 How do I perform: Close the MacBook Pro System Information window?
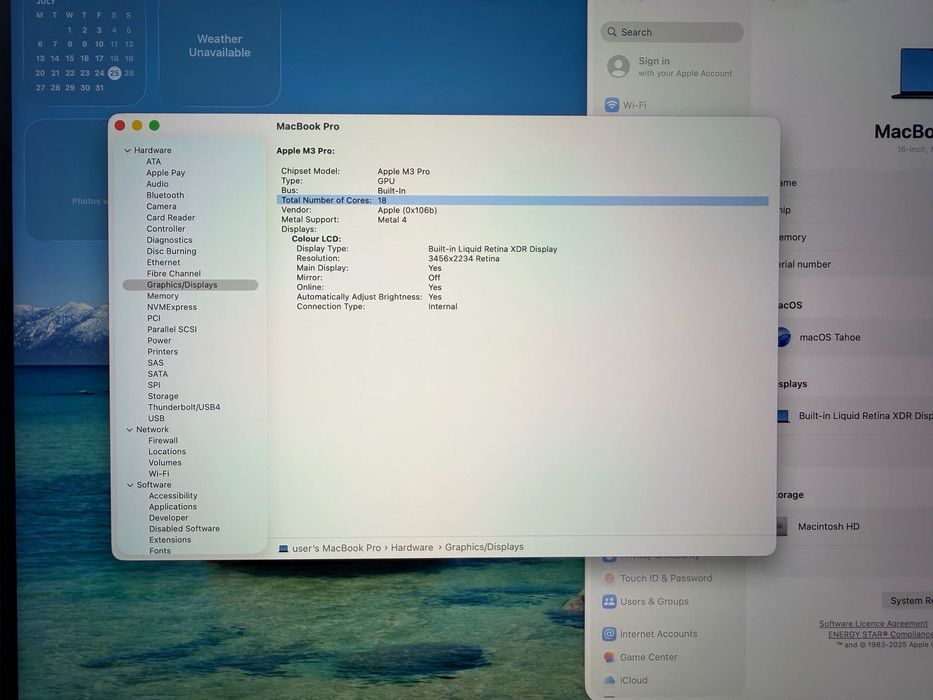tap(120, 126)
